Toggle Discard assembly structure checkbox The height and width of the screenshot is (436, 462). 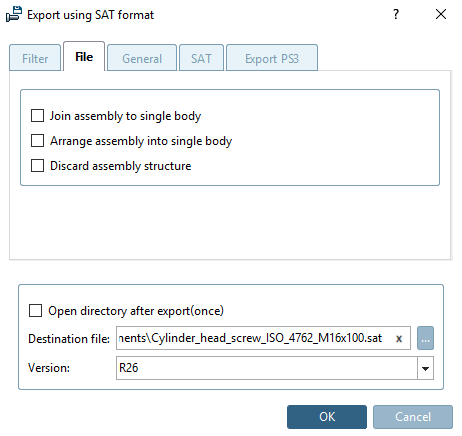pos(37,166)
